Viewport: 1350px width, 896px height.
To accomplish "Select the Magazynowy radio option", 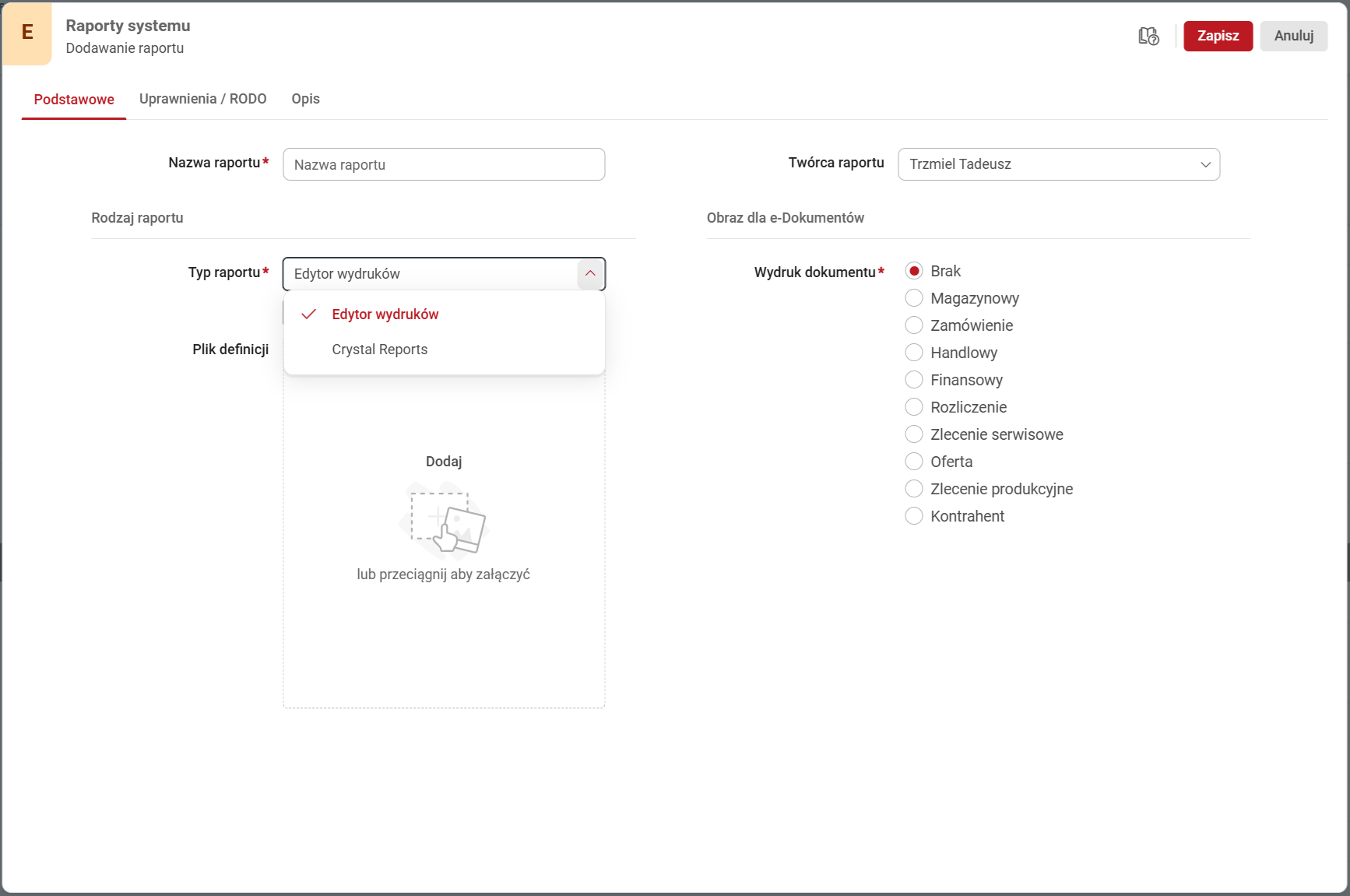I will coord(914,298).
